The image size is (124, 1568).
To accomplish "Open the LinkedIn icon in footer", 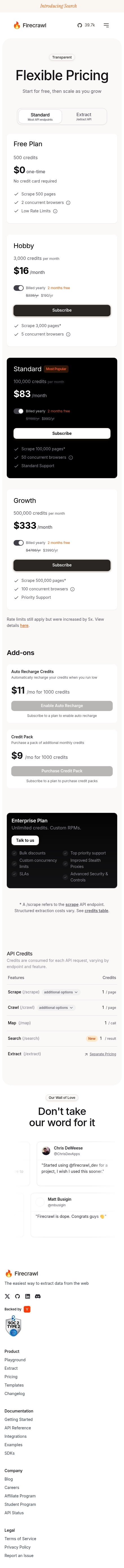I will 28,1296.
